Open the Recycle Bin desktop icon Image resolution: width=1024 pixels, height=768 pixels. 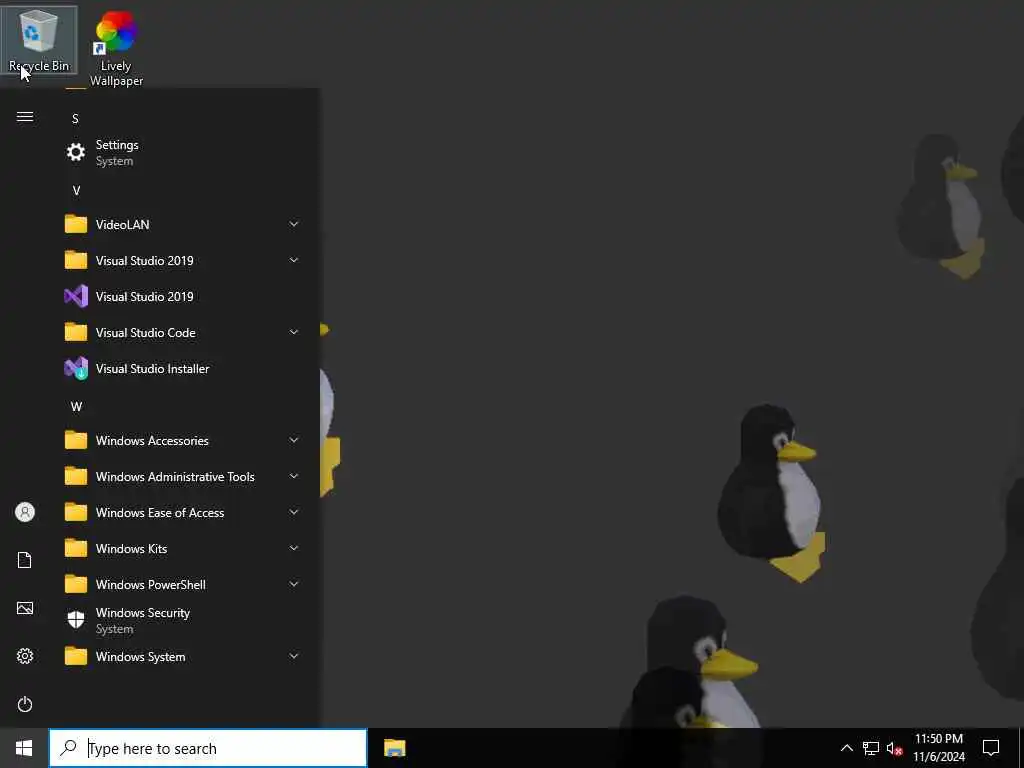click(x=39, y=40)
